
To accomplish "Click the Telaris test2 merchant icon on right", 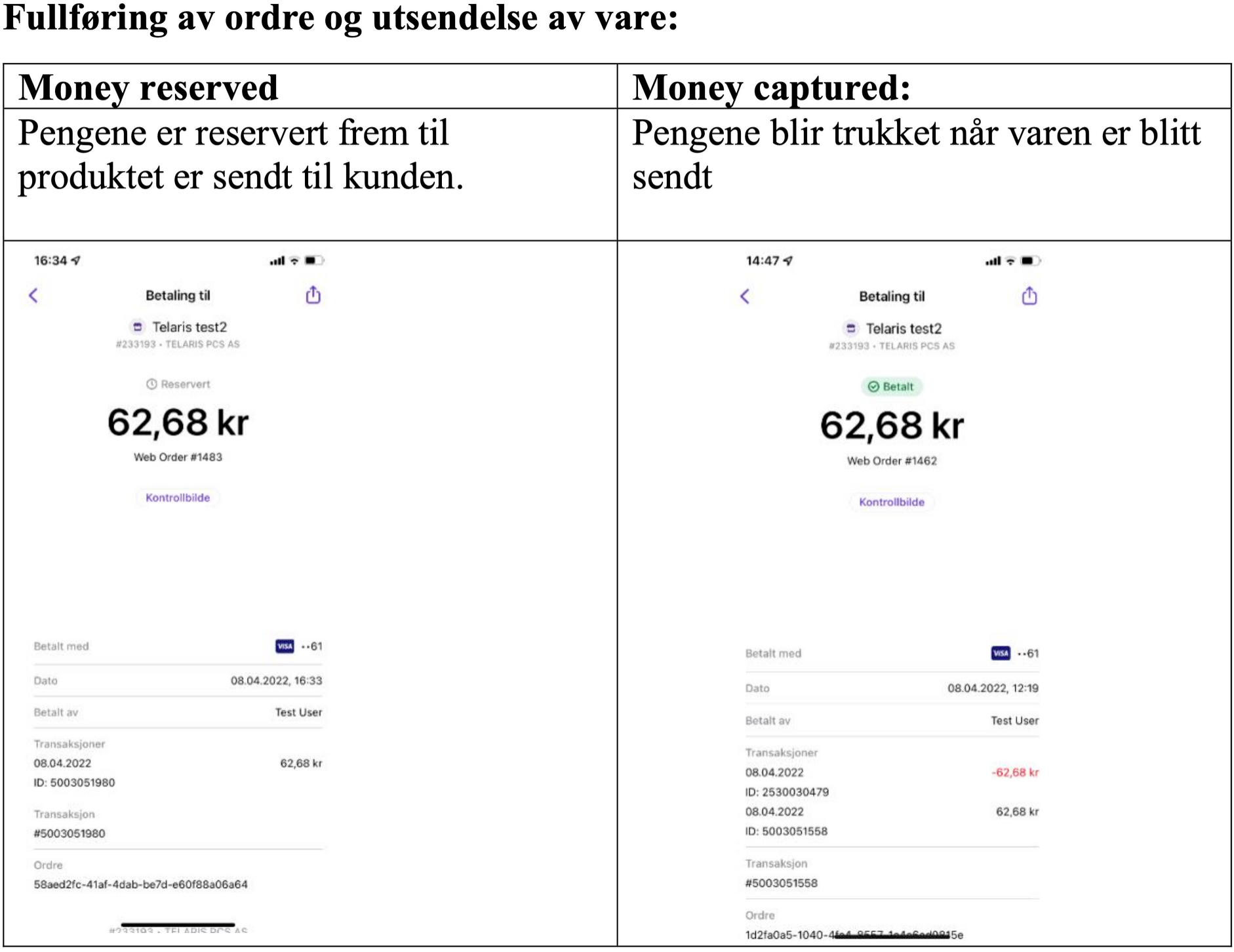I will coord(851,328).
